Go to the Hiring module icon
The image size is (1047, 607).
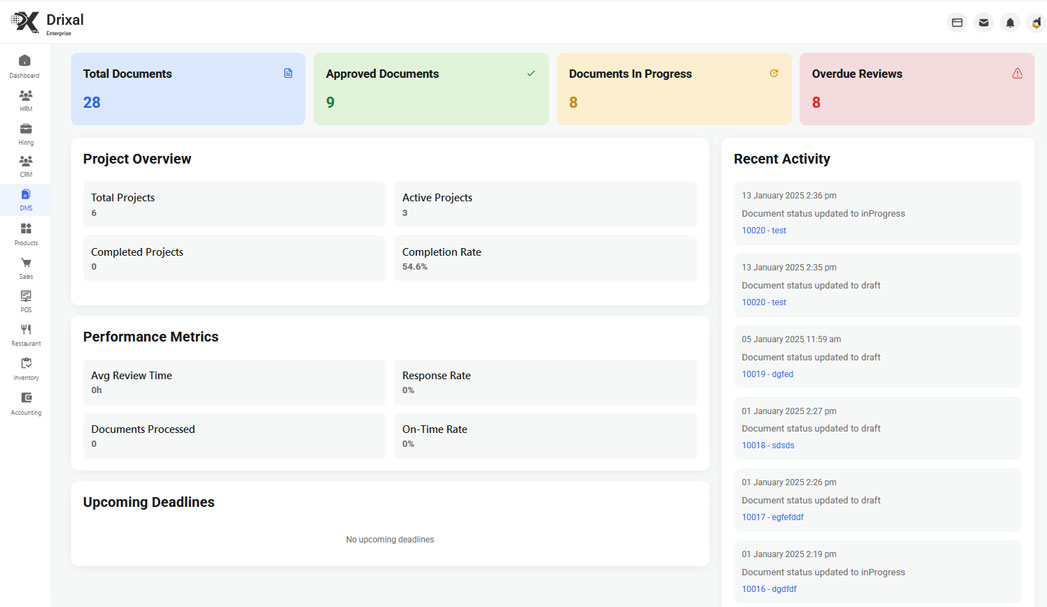[25, 129]
